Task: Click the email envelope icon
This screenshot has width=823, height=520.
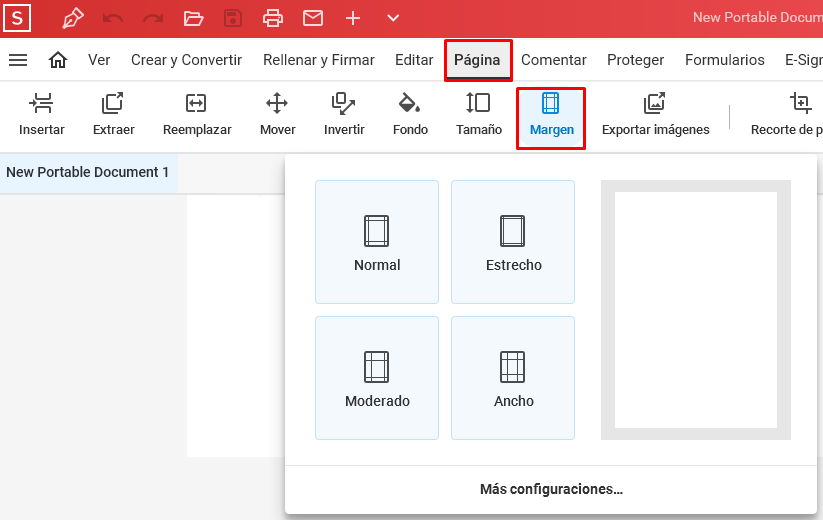Action: click(x=313, y=18)
